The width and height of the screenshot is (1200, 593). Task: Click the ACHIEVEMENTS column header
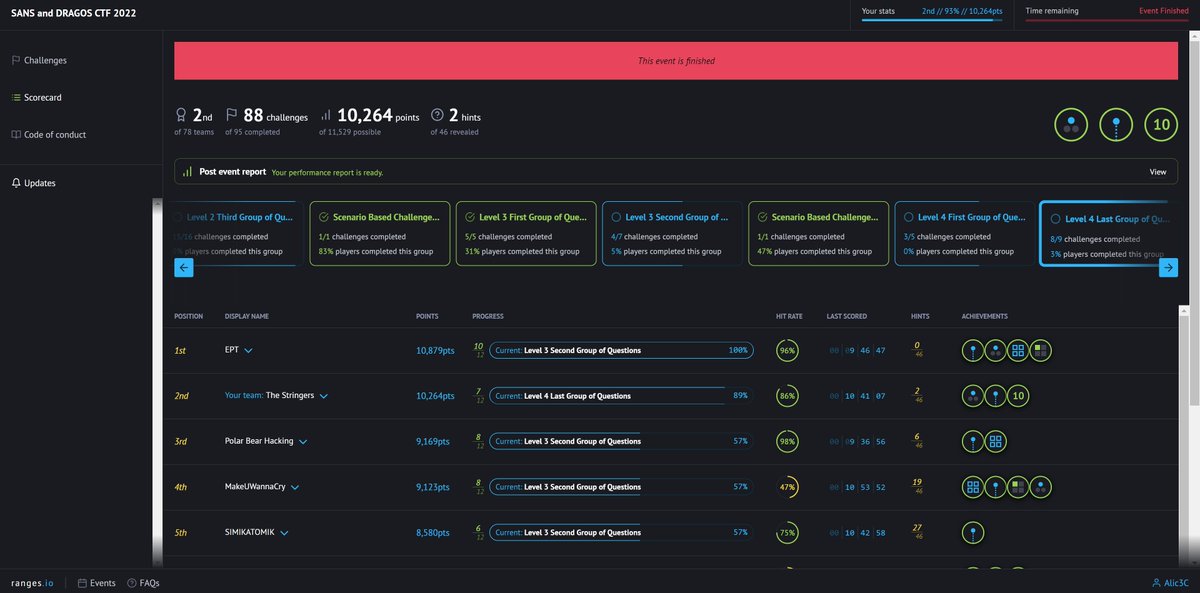coord(985,316)
